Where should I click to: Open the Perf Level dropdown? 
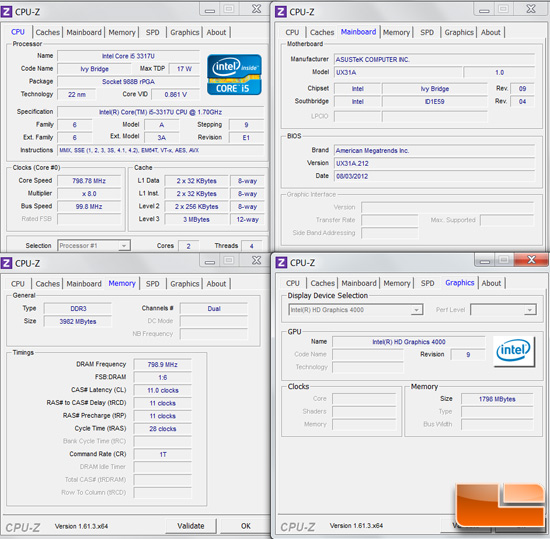pyautogui.click(x=503, y=310)
